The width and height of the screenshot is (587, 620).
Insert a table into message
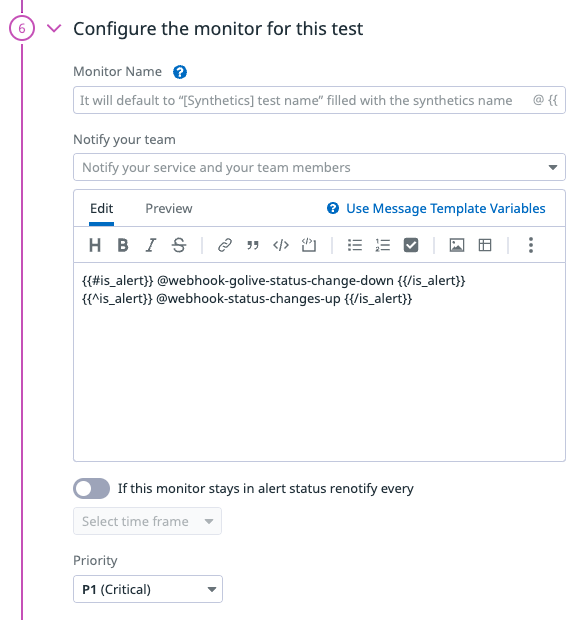coord(485,245)
